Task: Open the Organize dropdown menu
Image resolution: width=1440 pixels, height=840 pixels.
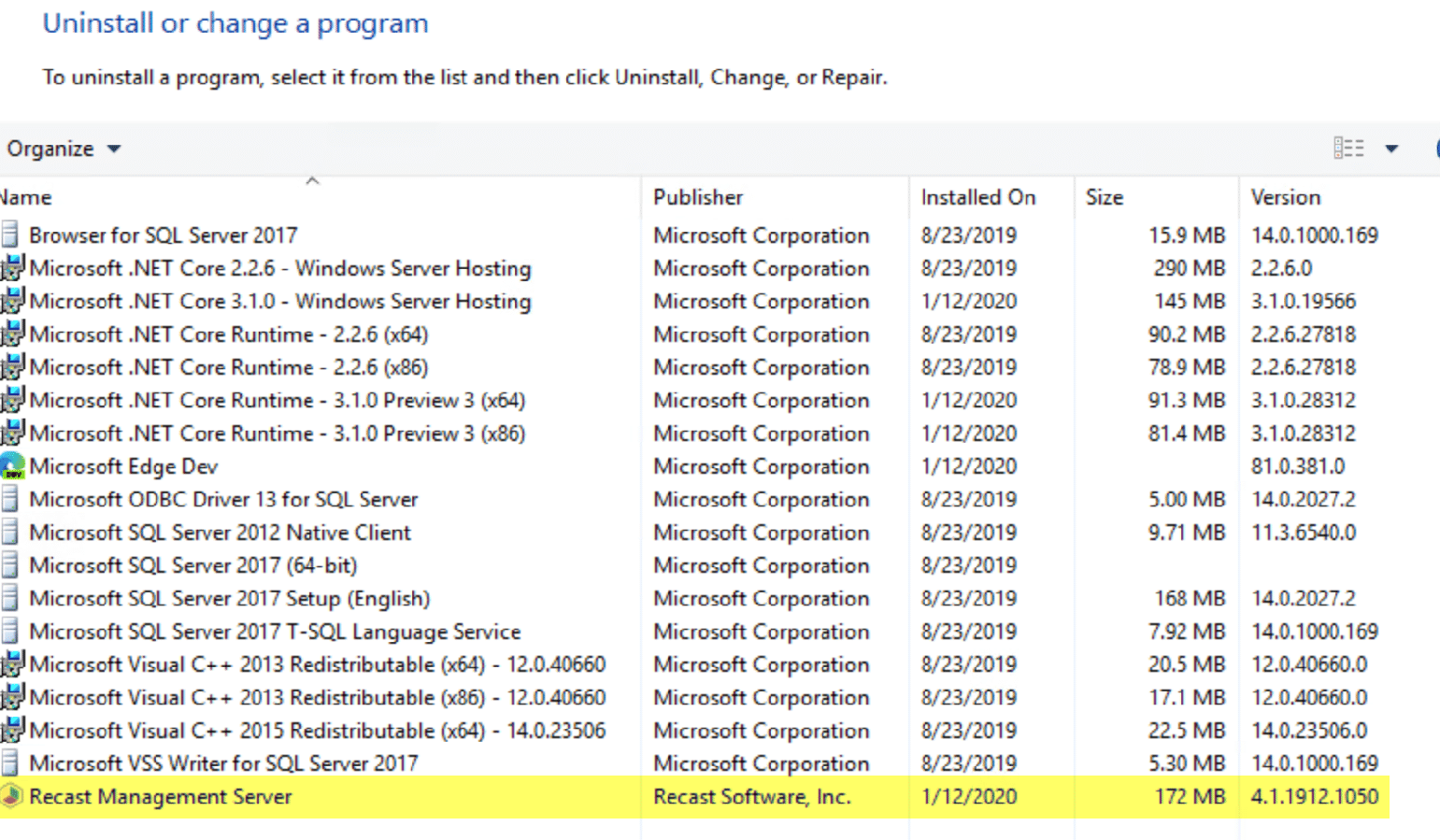Action: [64, 149]
